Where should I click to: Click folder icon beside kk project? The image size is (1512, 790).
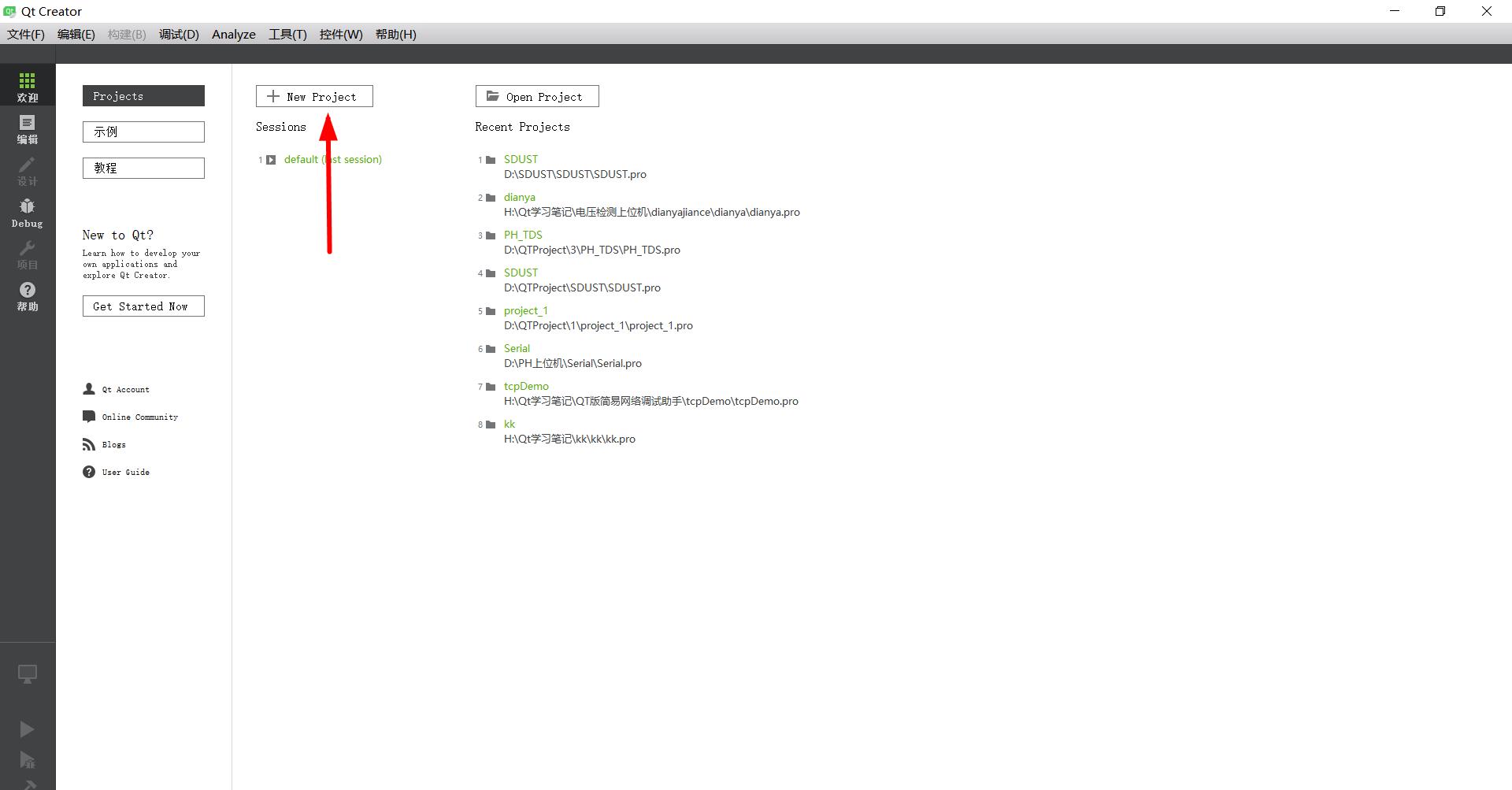(491, 425)
